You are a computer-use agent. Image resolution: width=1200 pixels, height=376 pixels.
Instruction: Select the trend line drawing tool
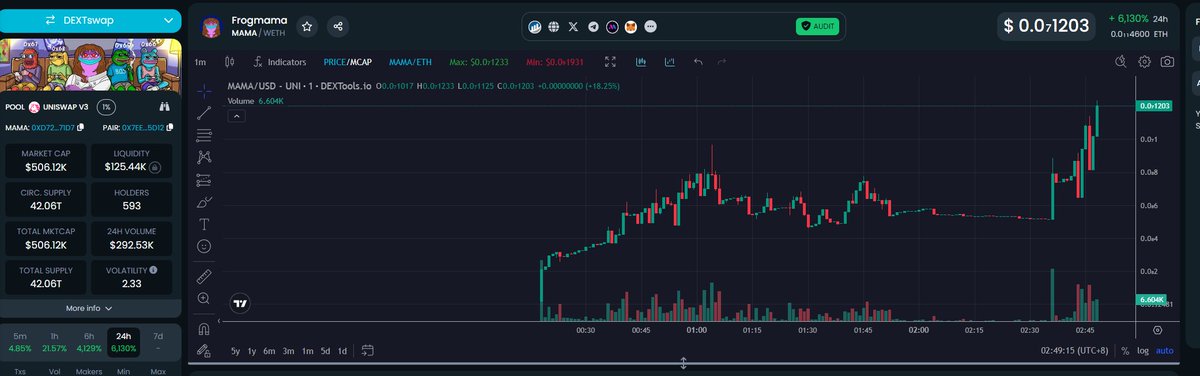point(204,112)
